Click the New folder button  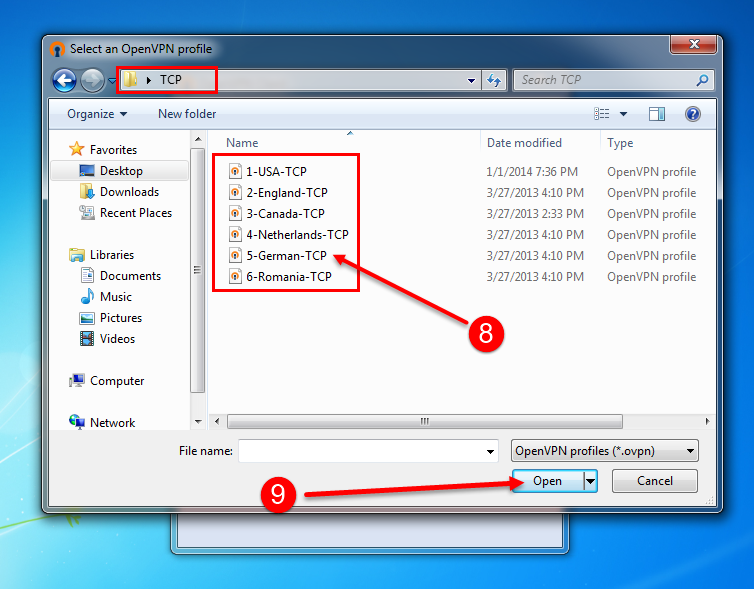(187, 114)
